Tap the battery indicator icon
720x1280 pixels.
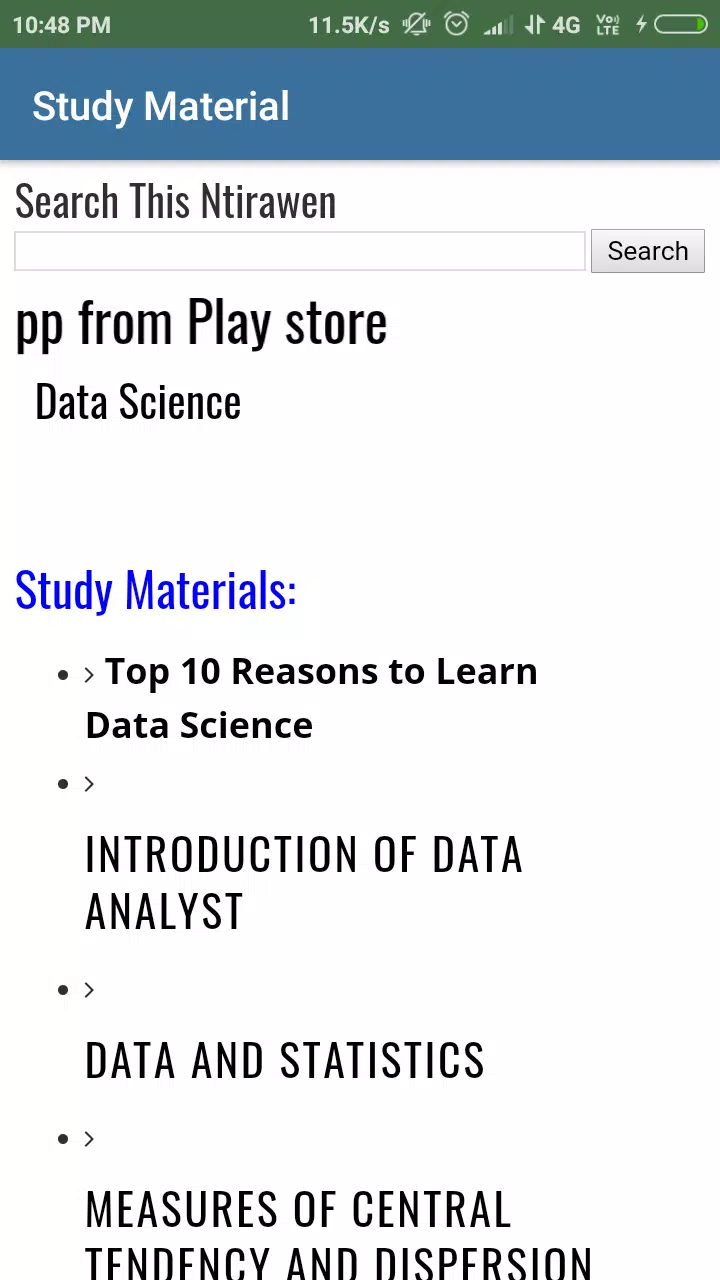(x=682, y=25)
